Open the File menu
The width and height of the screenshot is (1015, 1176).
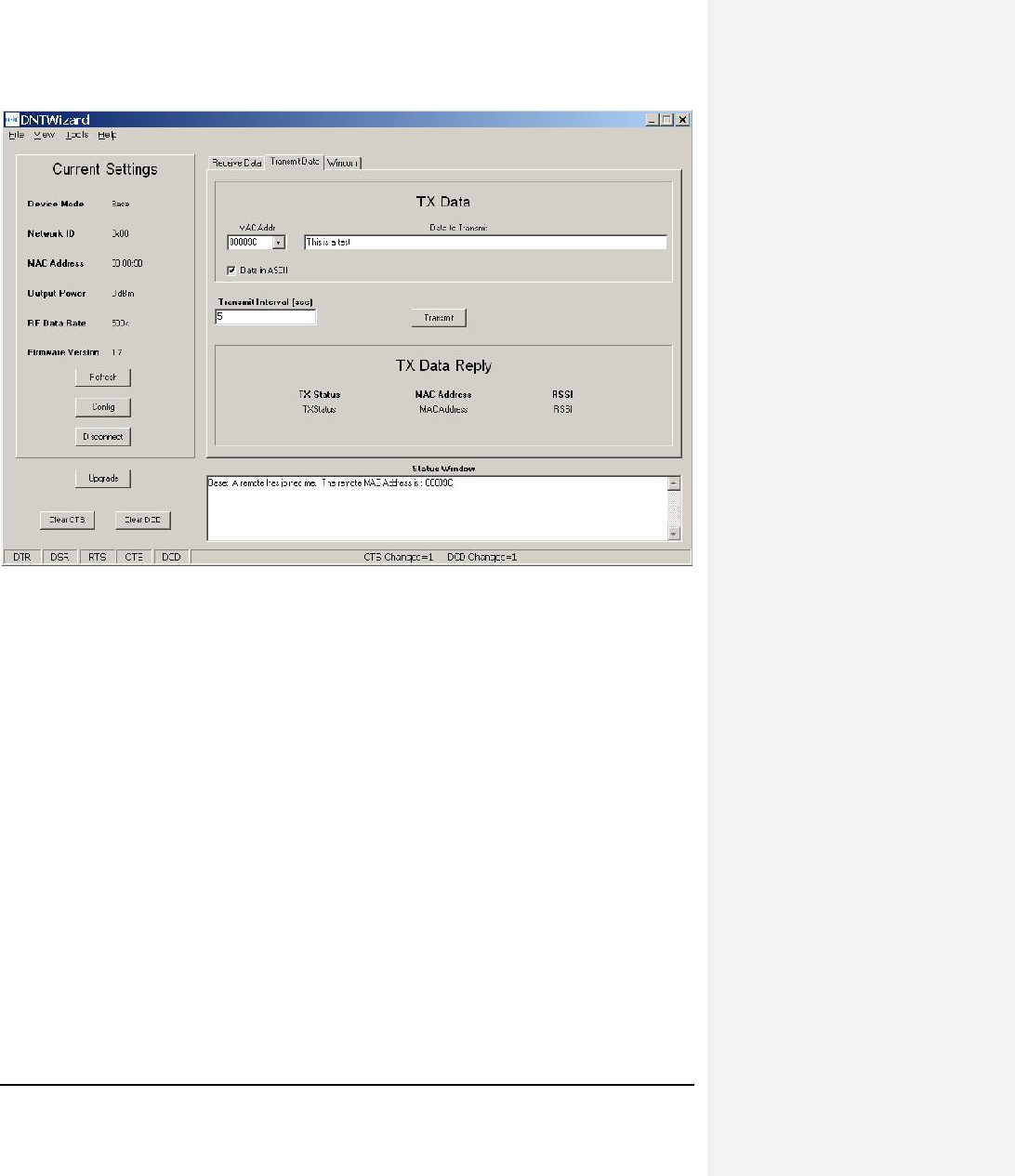(16, 135)
